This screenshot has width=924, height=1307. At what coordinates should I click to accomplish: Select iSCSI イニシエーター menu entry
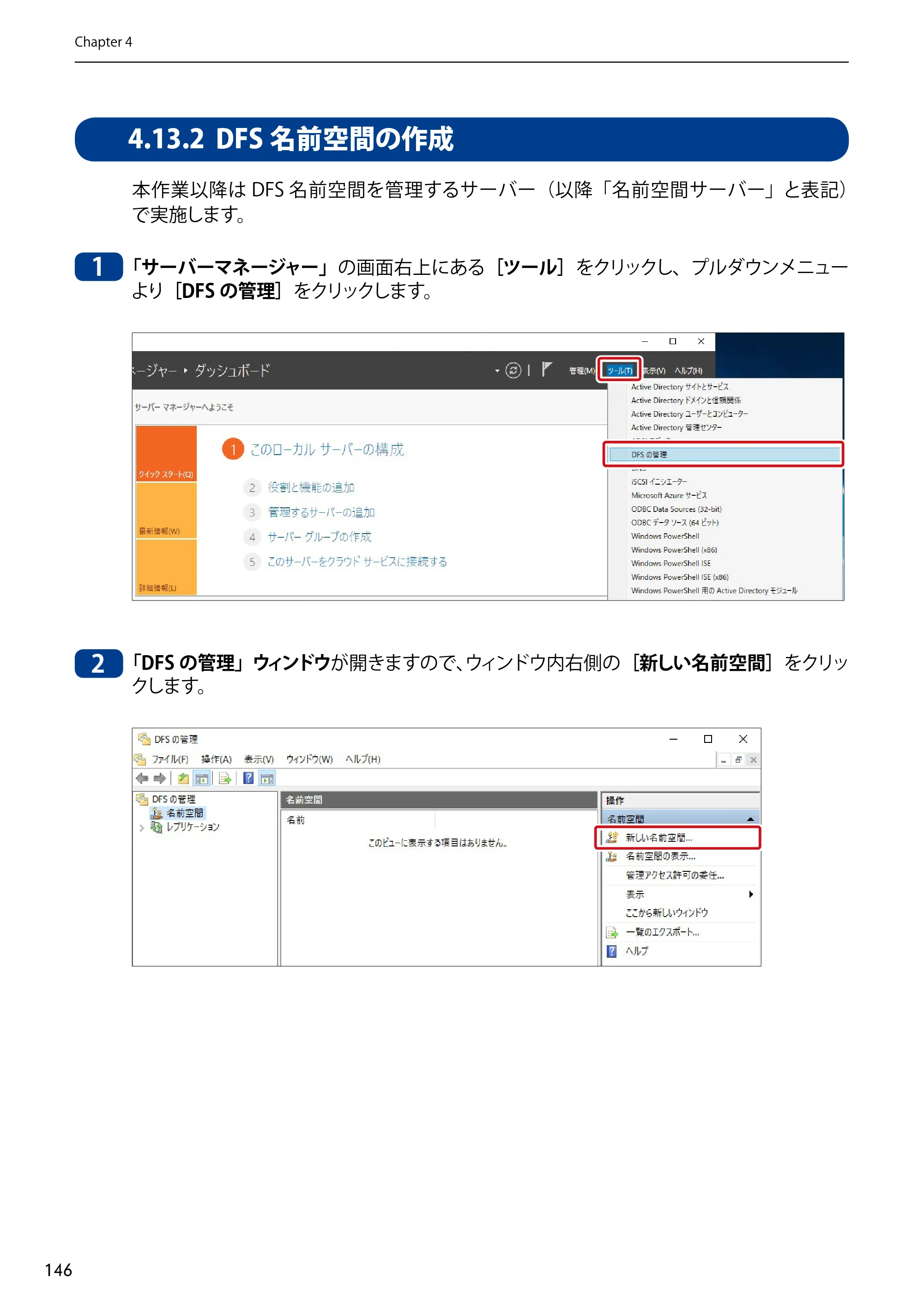click(659, 481)
